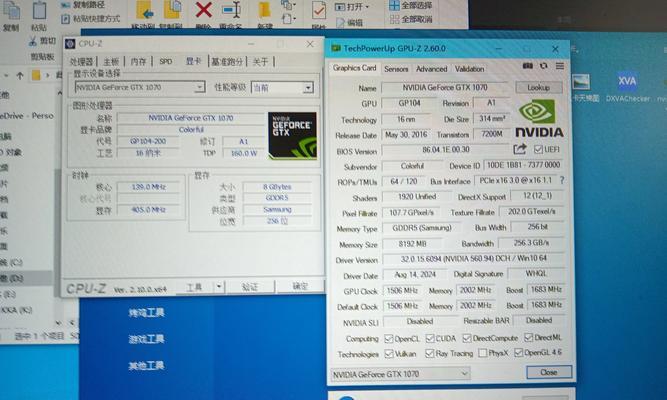The height and width of the screenshot is (400, 667).
Task: Click the edit (编辑) item in ribbon
Action: coord(349,23)
